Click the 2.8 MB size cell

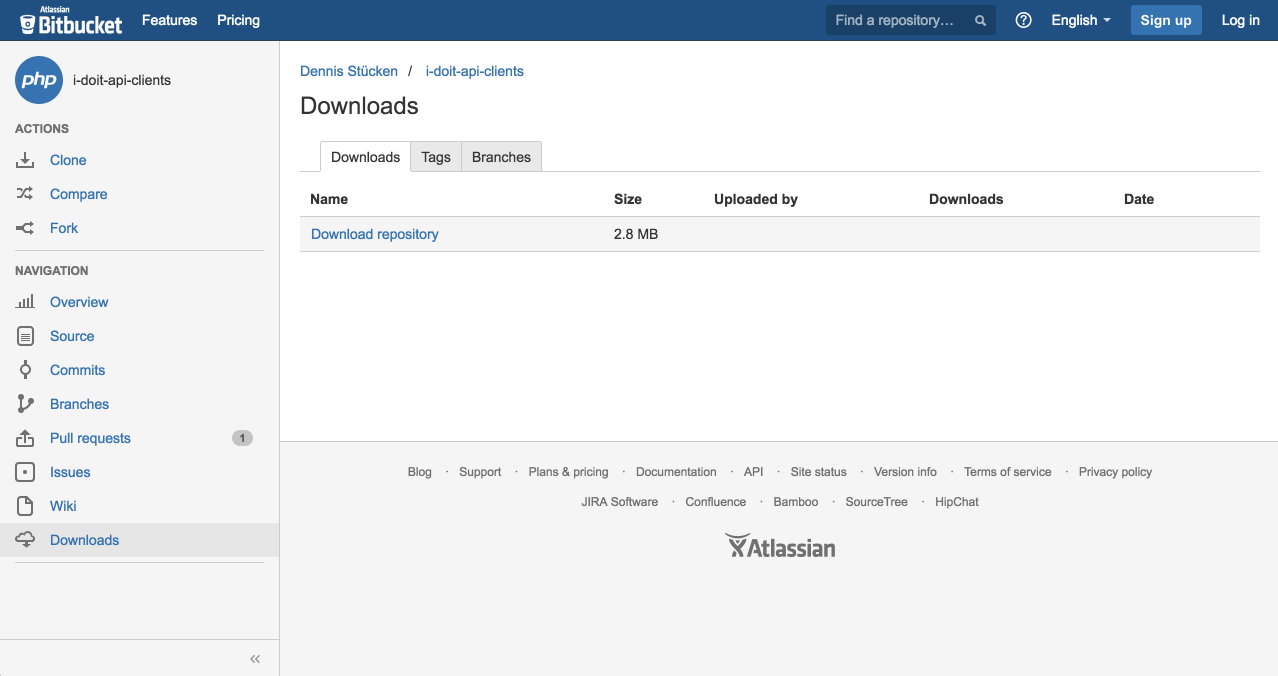pyautogui.click(x=636, y=234)
